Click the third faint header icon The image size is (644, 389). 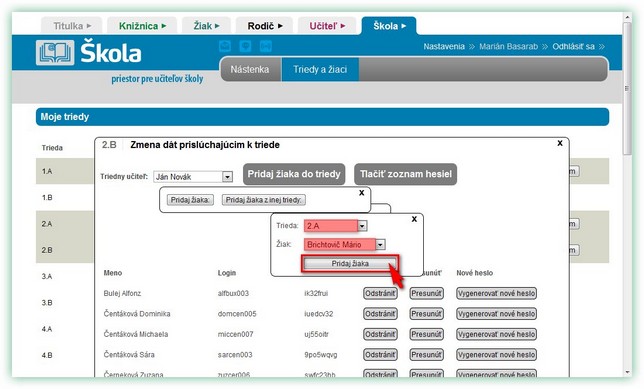click(x=266, y=46)
